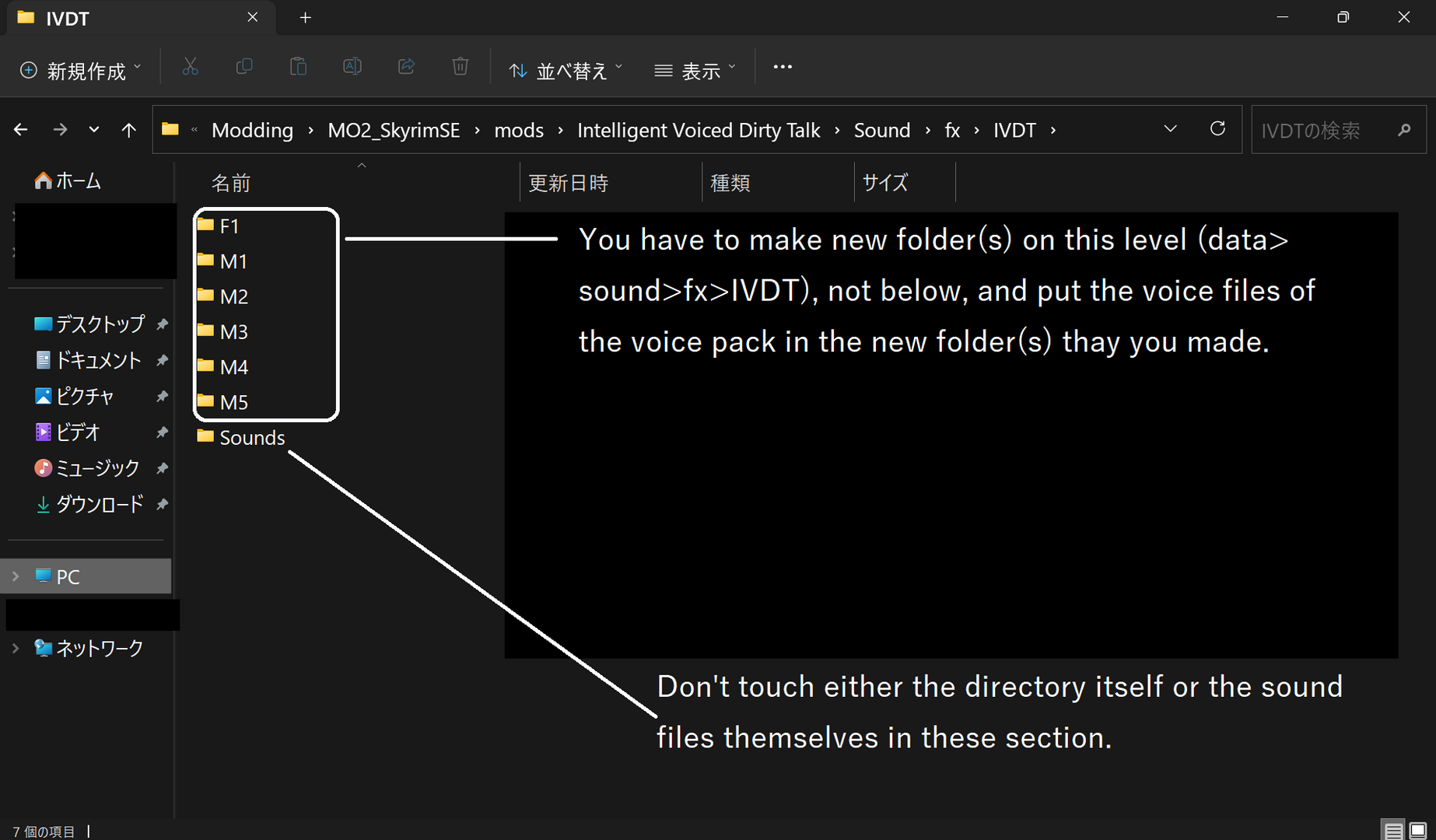The image size is (1436, 840).
Task: Open ドキュメント in quick access
Action: [x=88, y=360]
